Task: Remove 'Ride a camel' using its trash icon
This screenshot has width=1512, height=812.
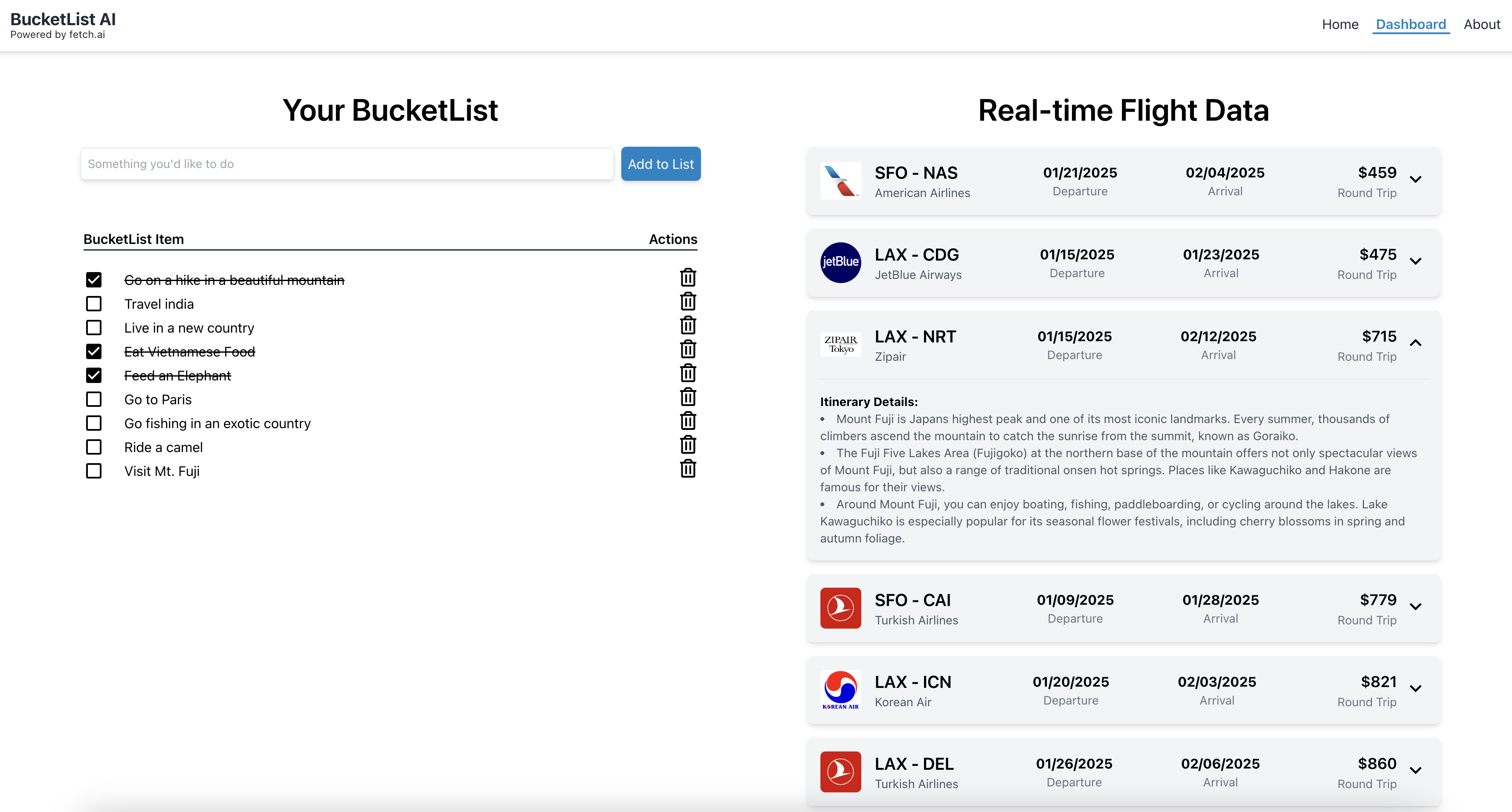Action: coord(688,445)
